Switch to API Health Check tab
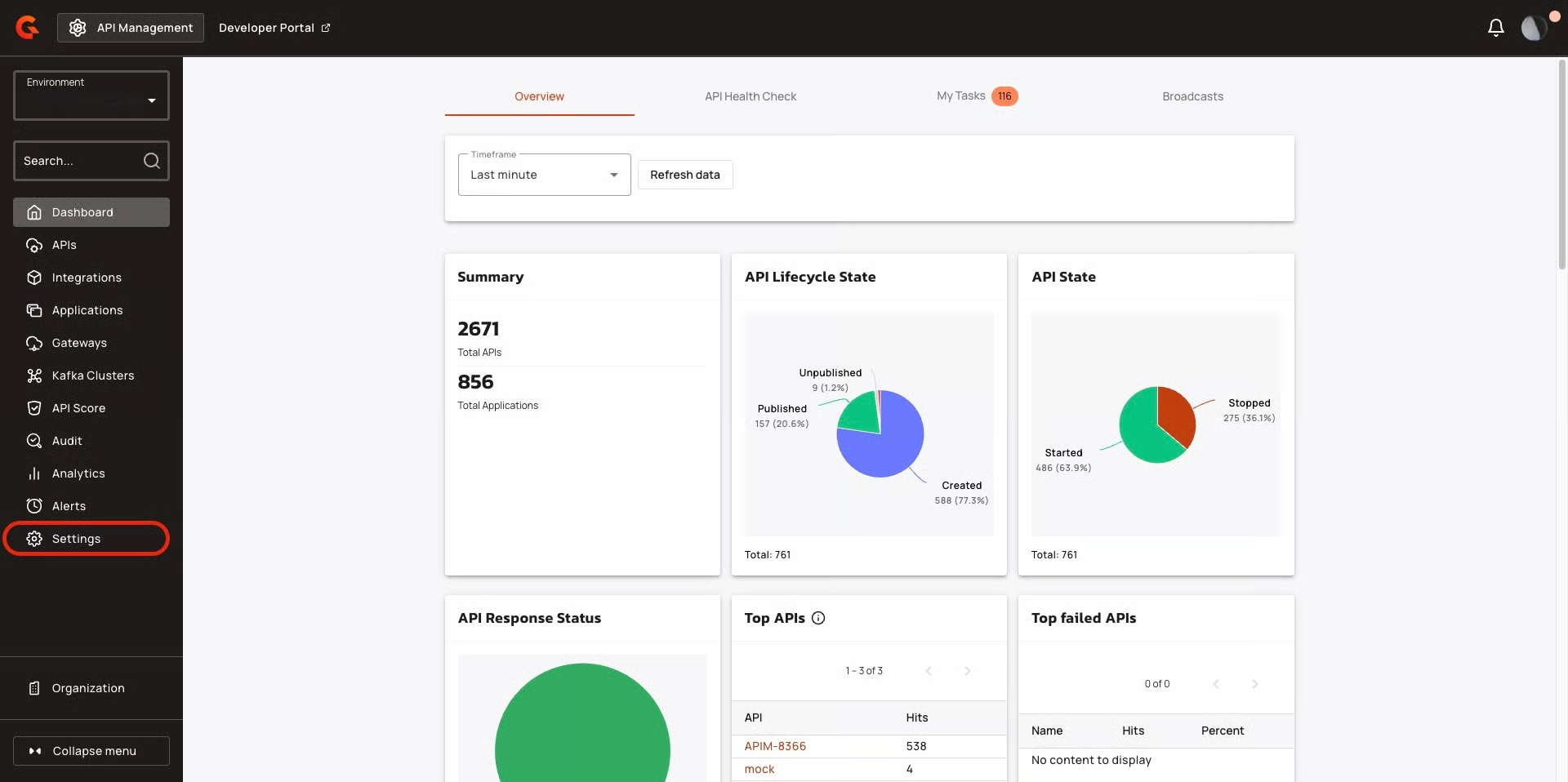 (750, 96)
